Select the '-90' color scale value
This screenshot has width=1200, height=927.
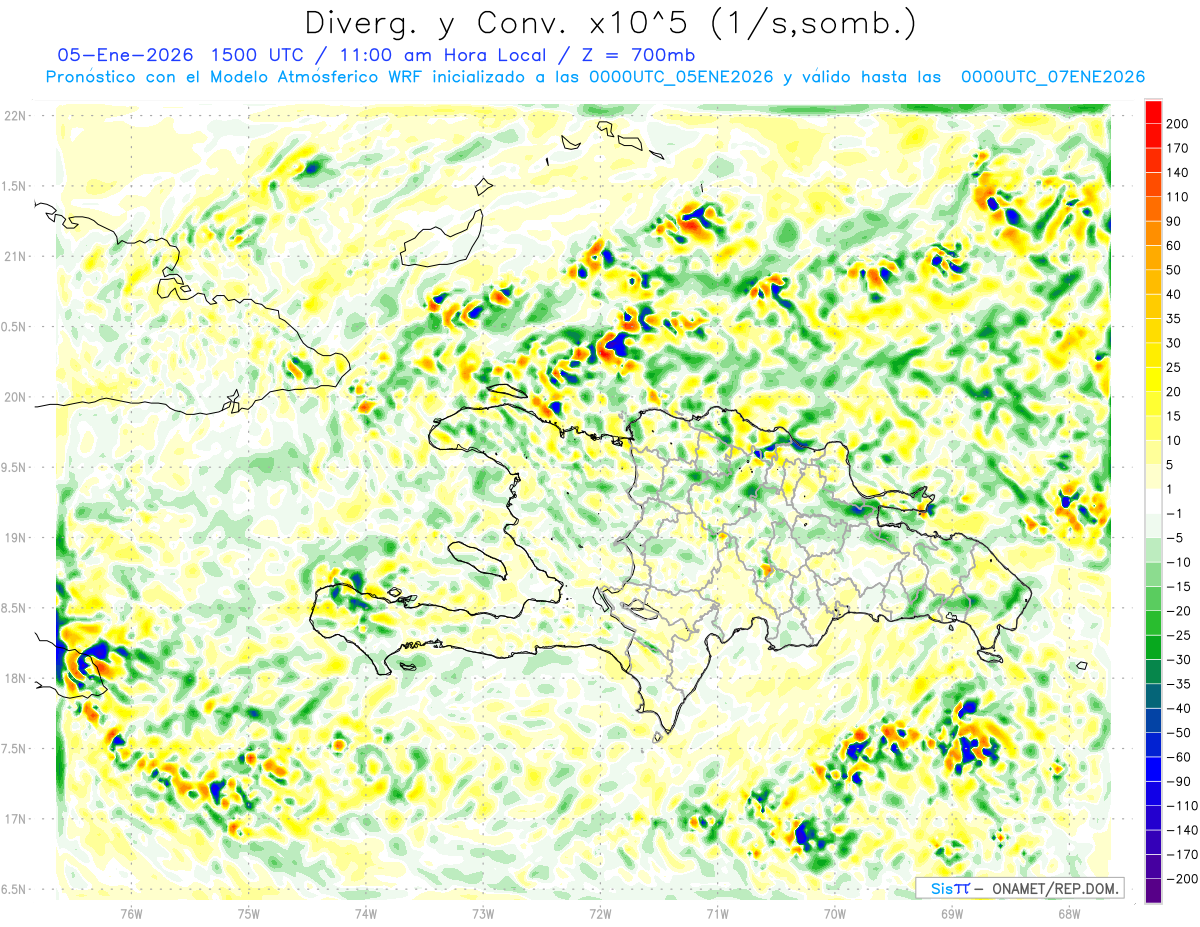pos(1178,781)
